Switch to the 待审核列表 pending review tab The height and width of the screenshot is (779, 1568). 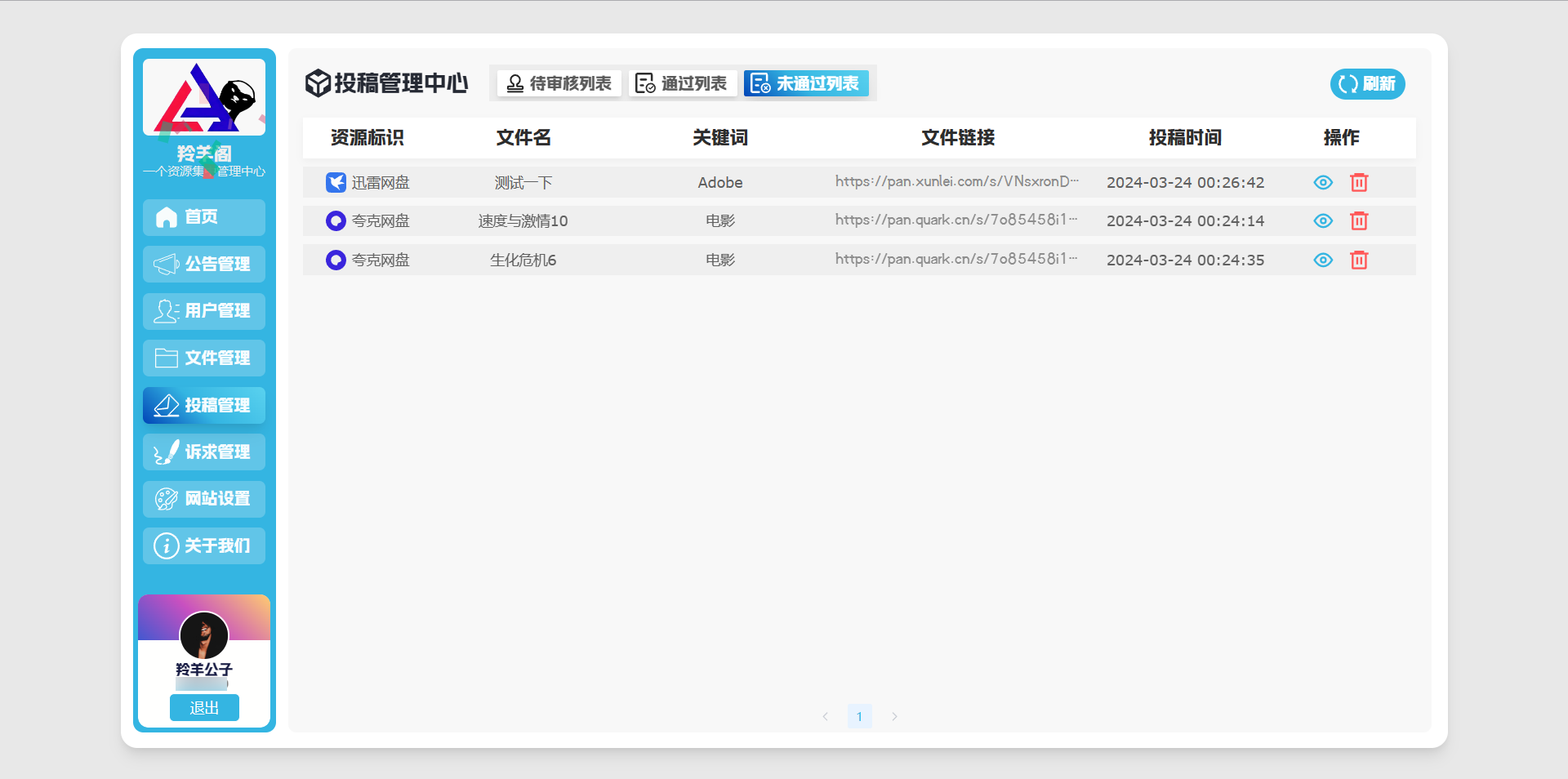(558, 82)
